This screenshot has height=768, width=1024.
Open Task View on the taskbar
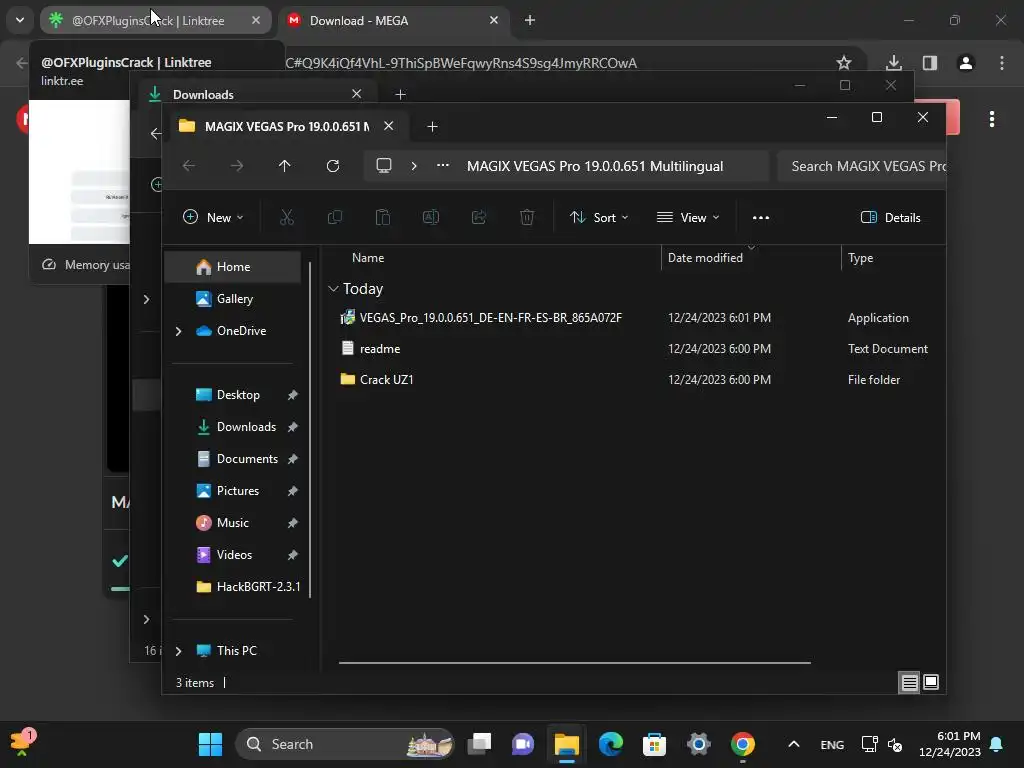click(479, 744)
